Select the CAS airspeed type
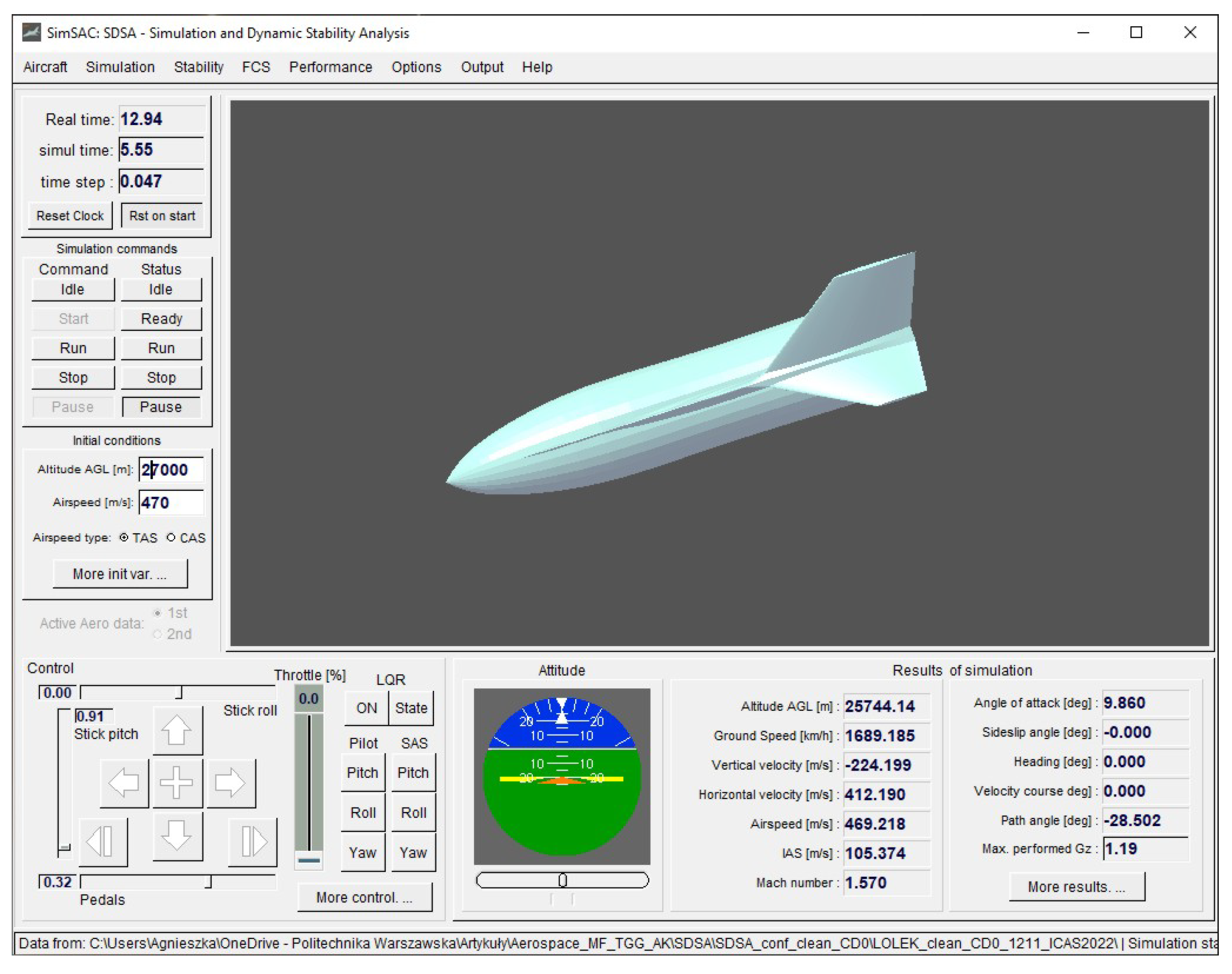This screenshot has width=1232, height=974. tap(171, 537)
